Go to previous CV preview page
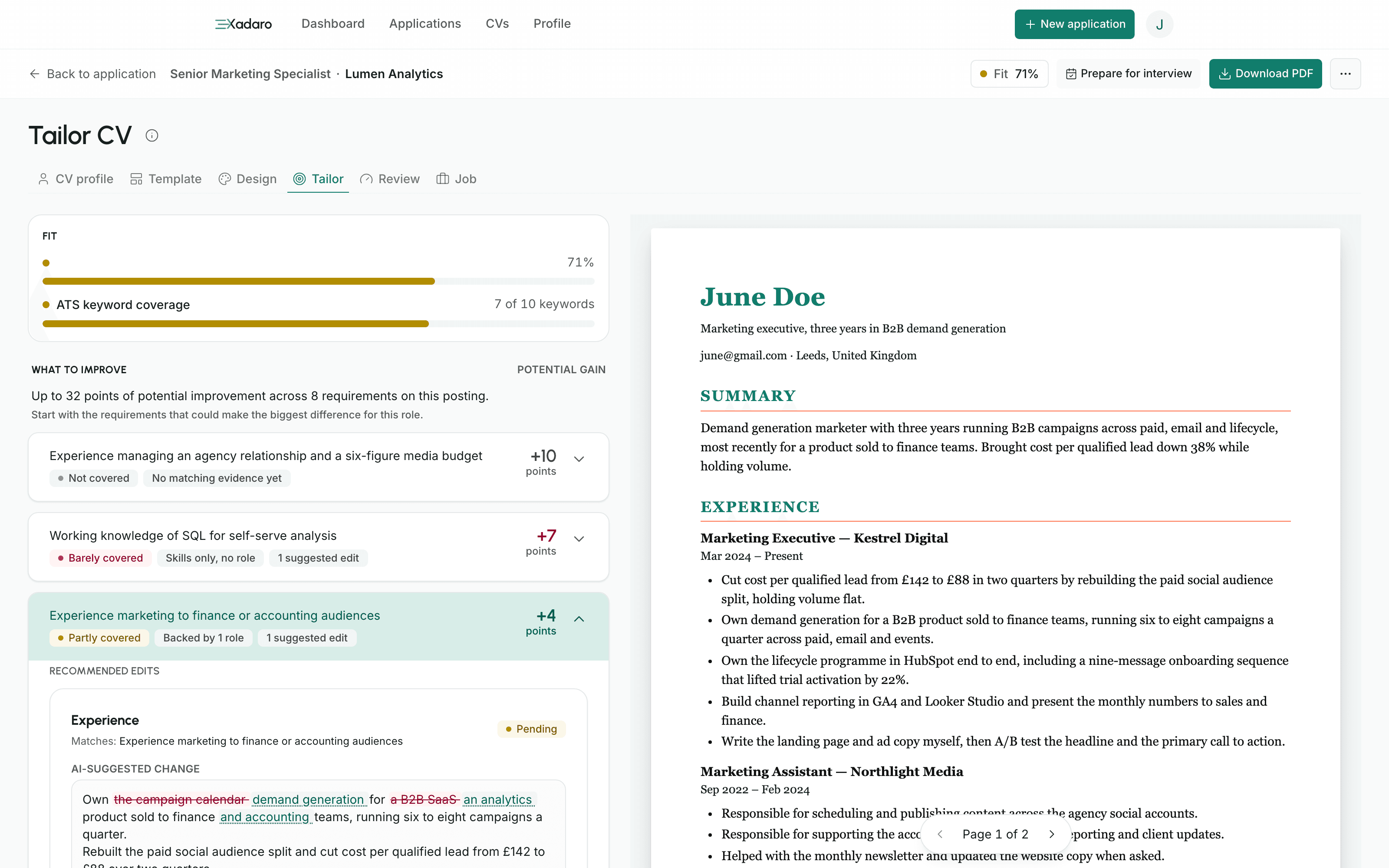1389x868 pixels. click(940, 834)
